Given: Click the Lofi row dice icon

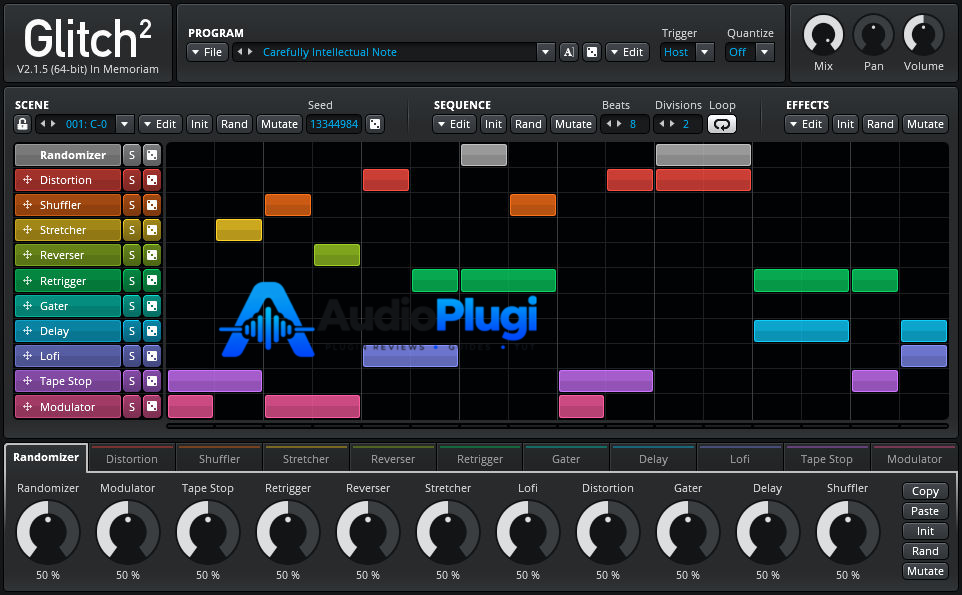Looking at the screenshot, I should [x=152, y=356].
